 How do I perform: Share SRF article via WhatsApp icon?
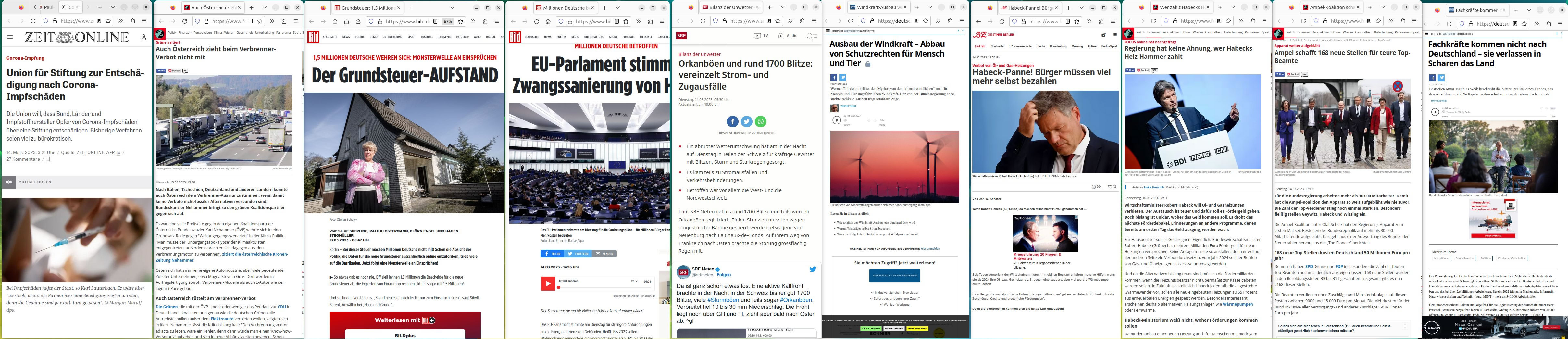[760, 122]
